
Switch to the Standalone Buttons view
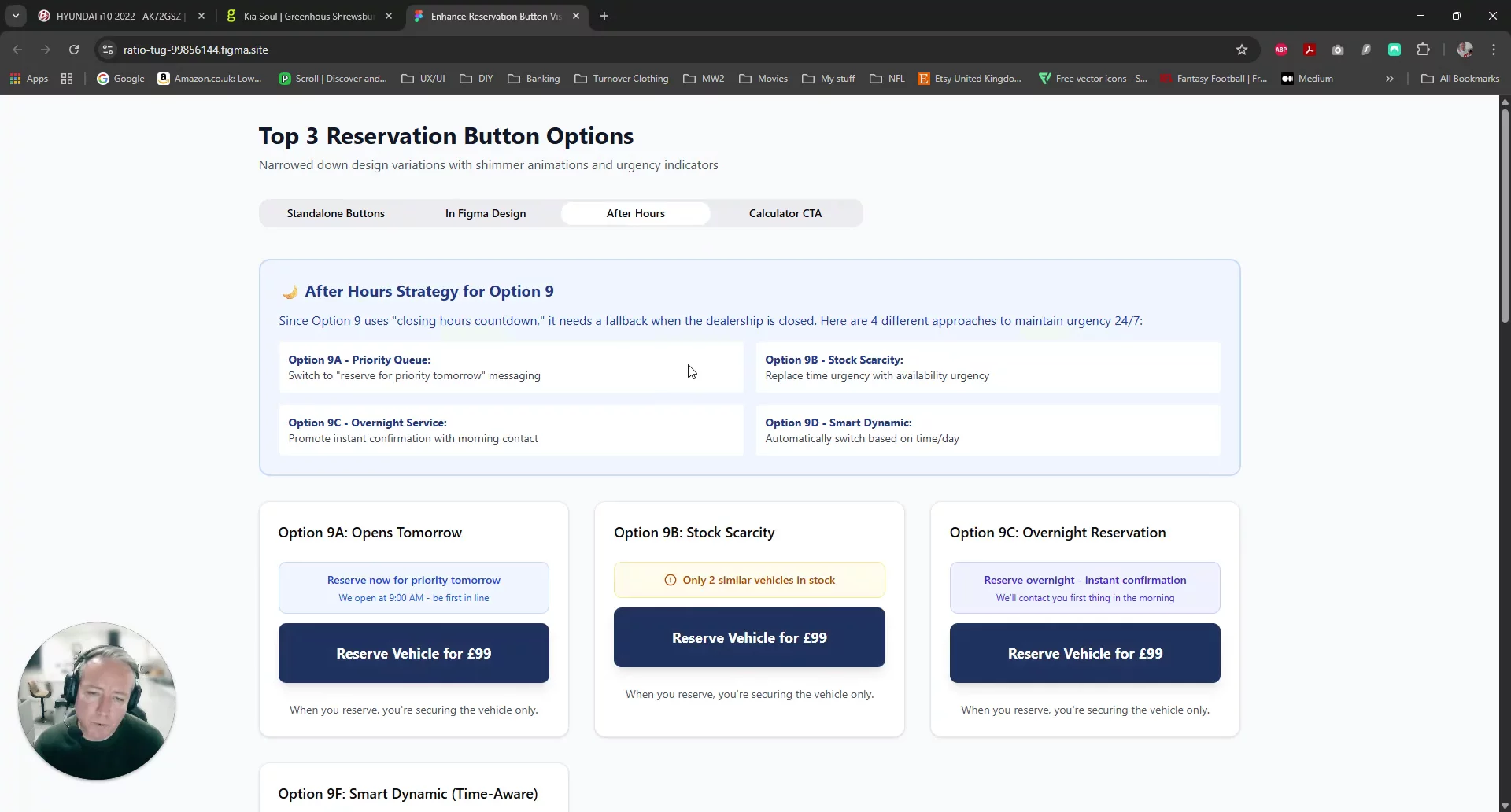pyautogui.click(x=335, y=213)
